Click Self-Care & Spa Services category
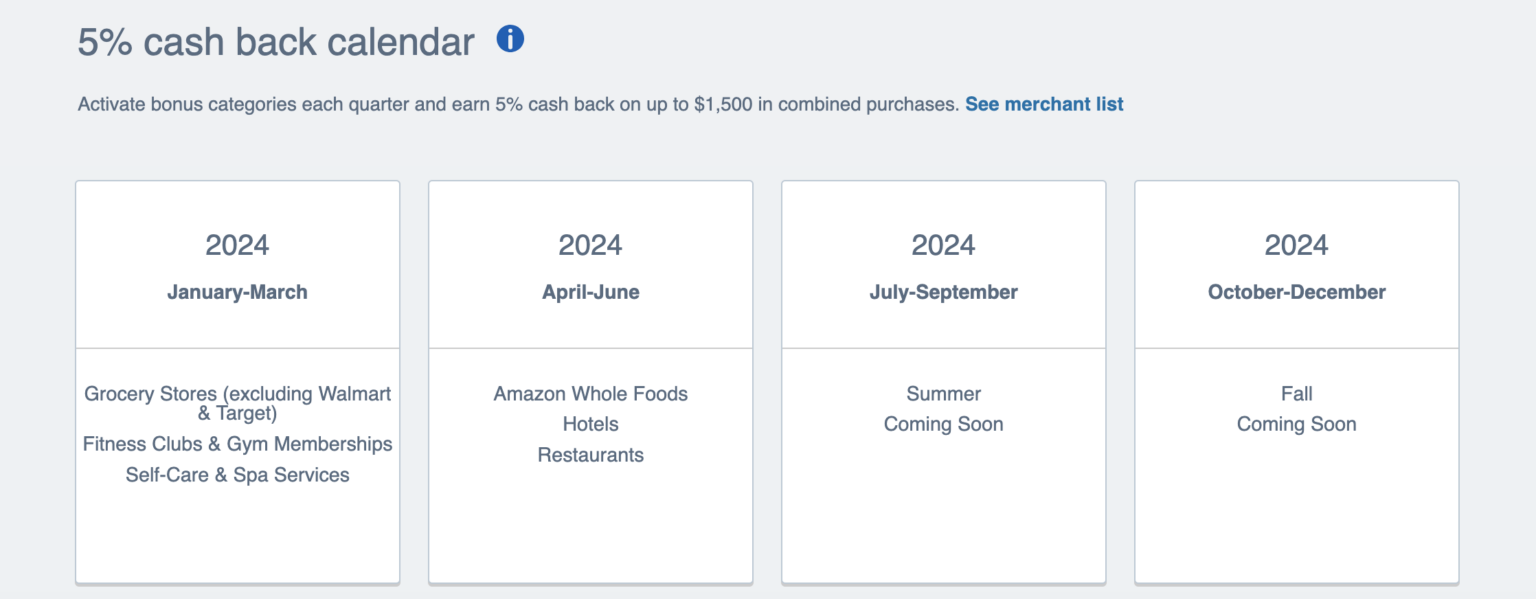Image resolution: width=1536 pixels, height=599 pixels. coord(237,475)
